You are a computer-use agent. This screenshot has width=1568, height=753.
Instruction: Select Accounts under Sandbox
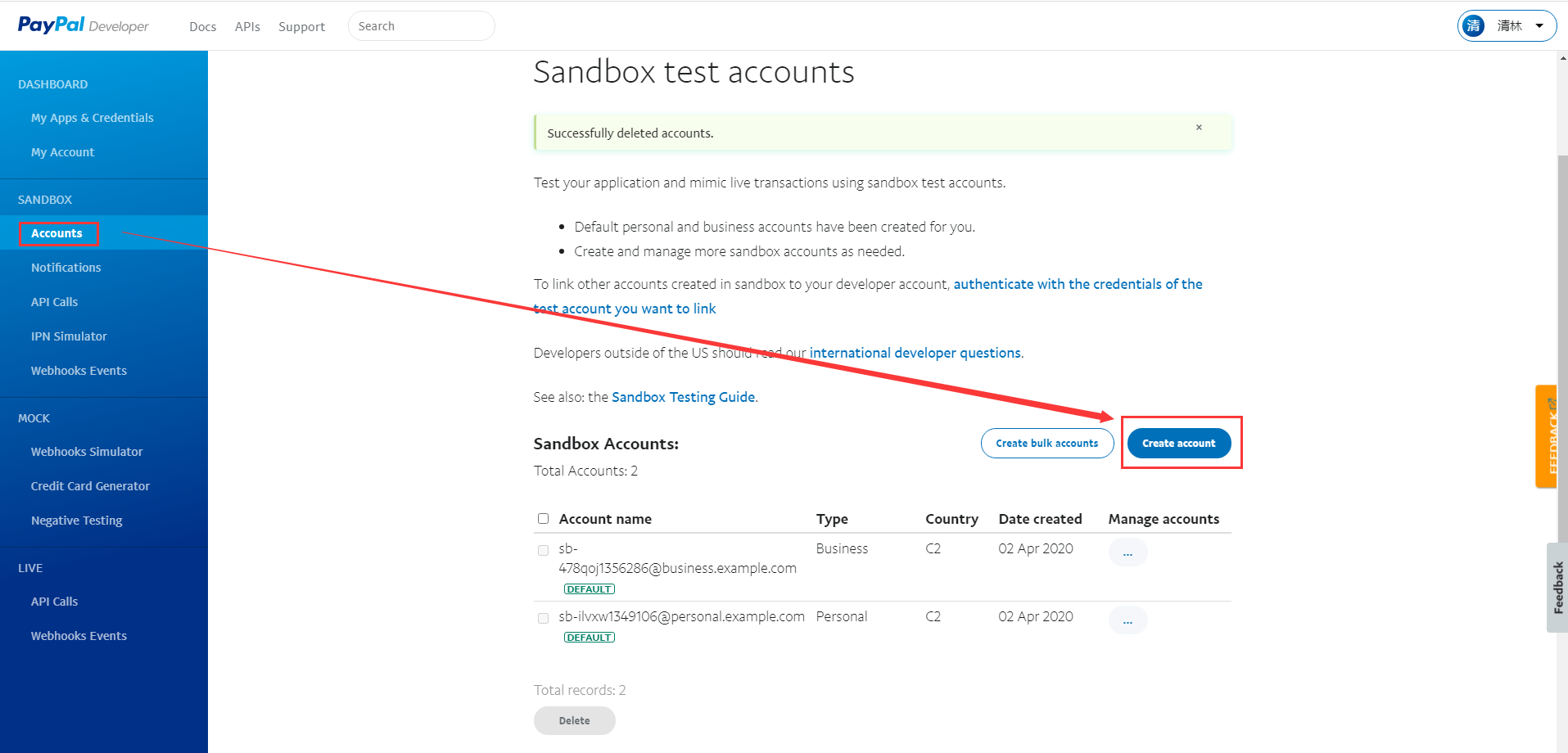point(57,233)
